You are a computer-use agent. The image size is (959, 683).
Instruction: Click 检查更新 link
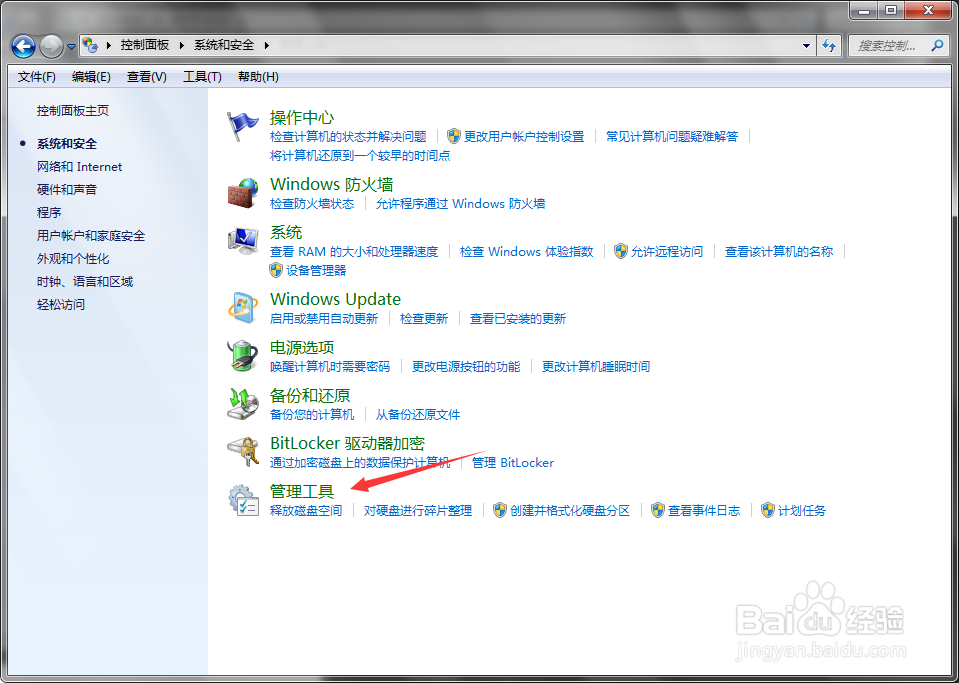coord(424,319)
